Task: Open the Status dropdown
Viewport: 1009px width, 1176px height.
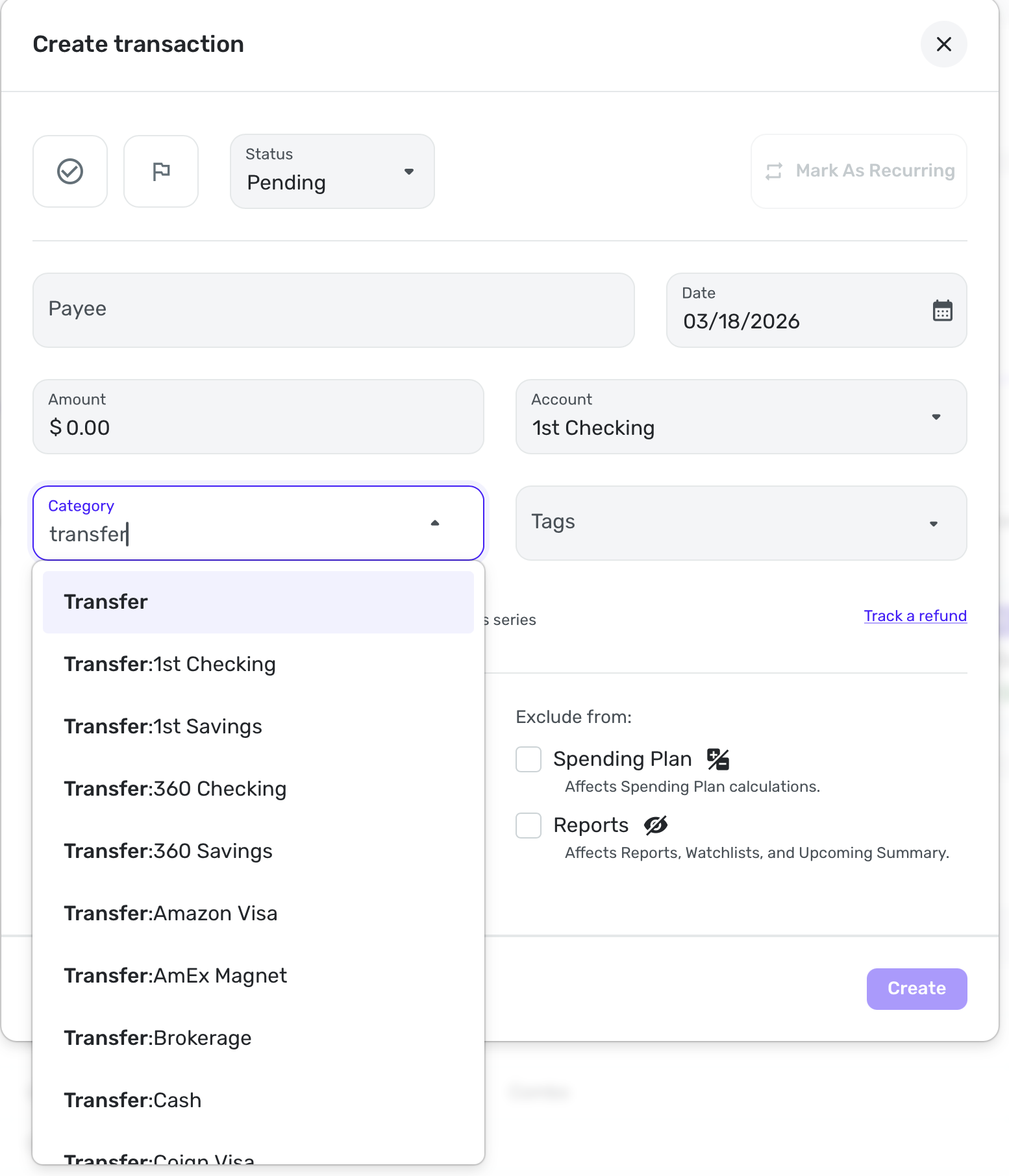Action: tap(332, 171)
